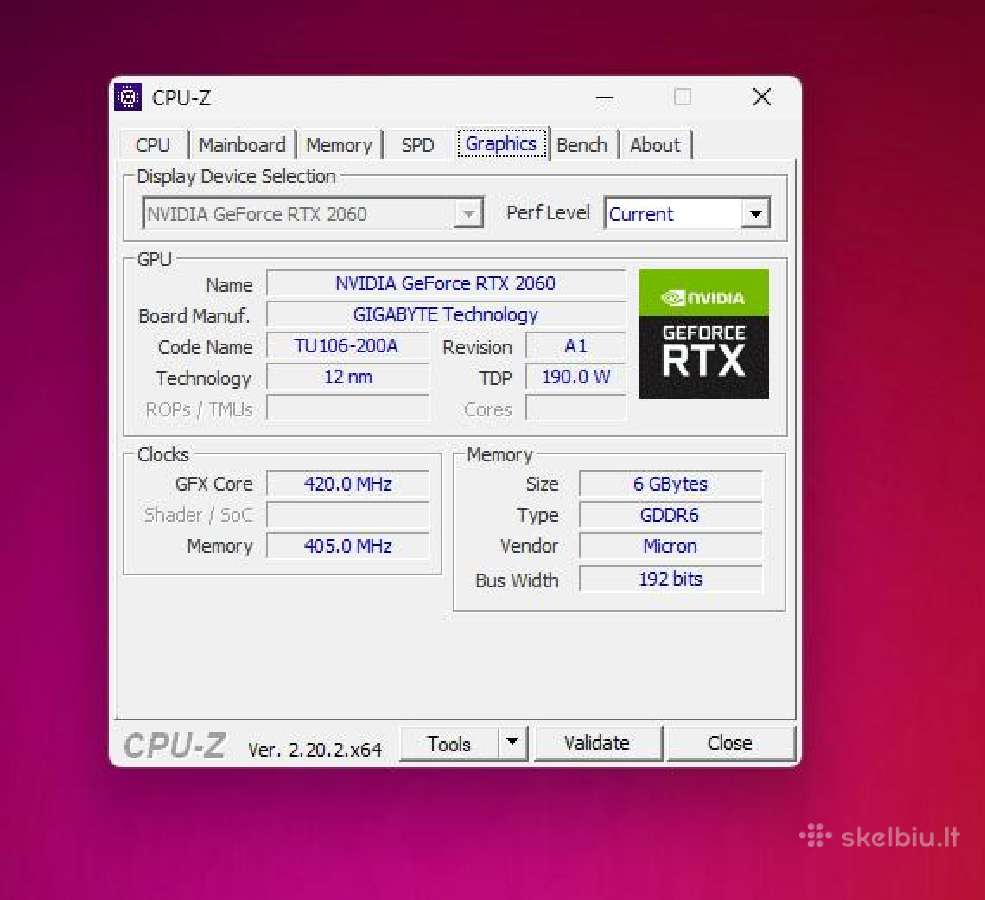
Task: Click the Tools button
Action: pos(449,744)
